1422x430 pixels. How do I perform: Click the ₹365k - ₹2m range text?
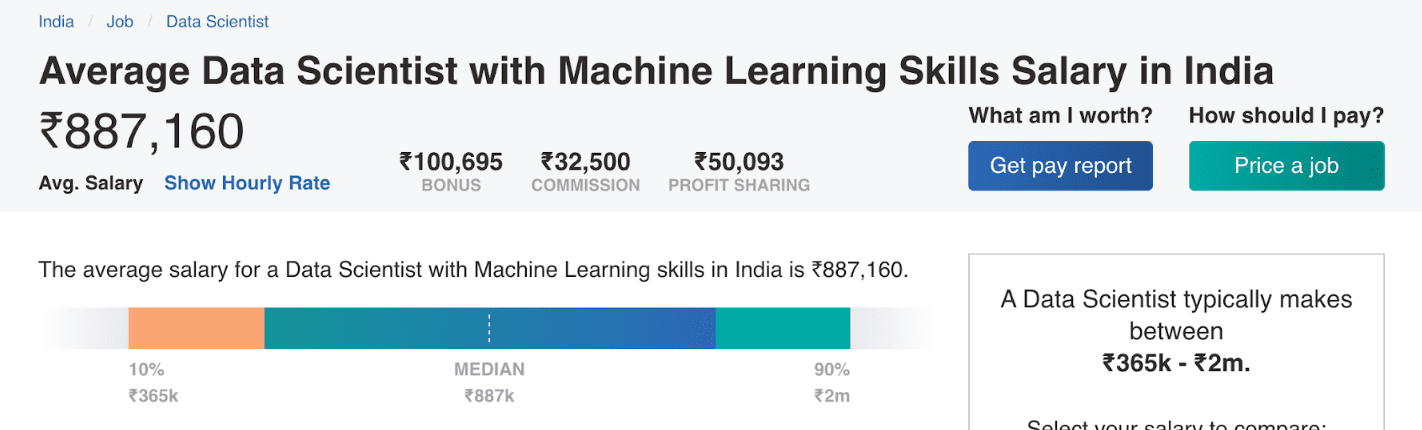(x=1176, y=363)
